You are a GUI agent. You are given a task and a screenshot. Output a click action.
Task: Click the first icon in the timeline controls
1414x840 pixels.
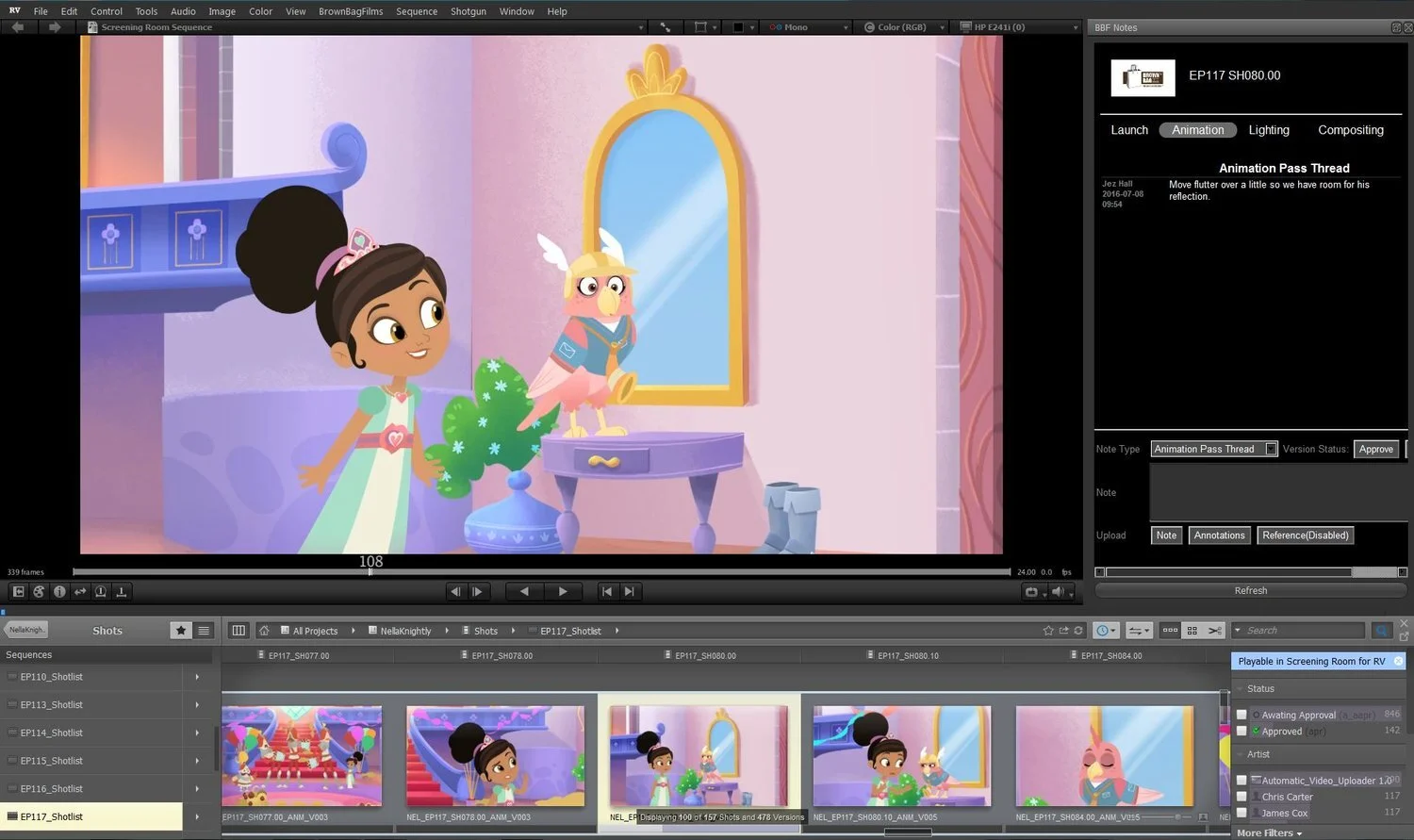pyautogui.click(x=18, y=592)
